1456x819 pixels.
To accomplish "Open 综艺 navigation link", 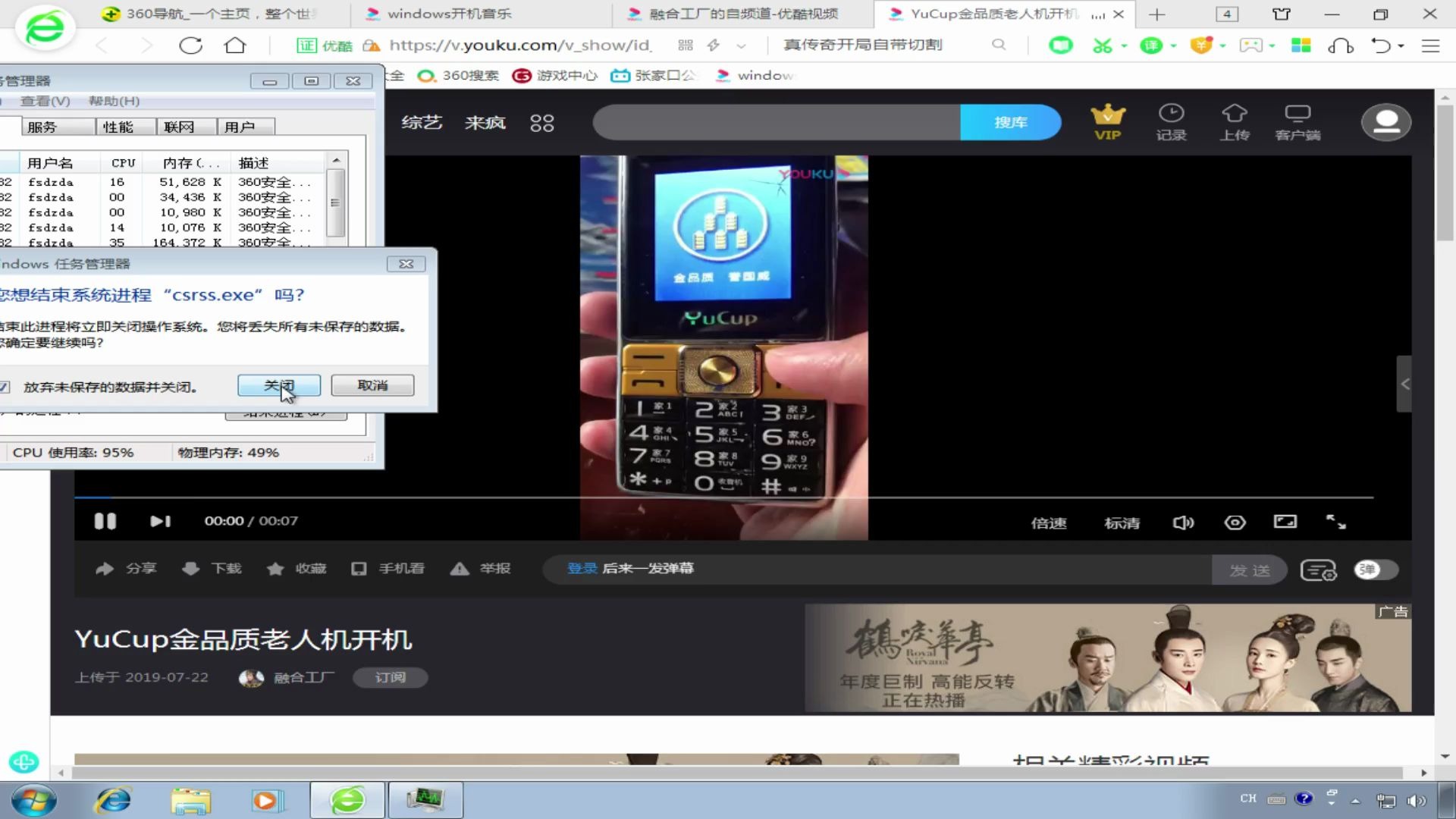I will click(x=422, y=122).
